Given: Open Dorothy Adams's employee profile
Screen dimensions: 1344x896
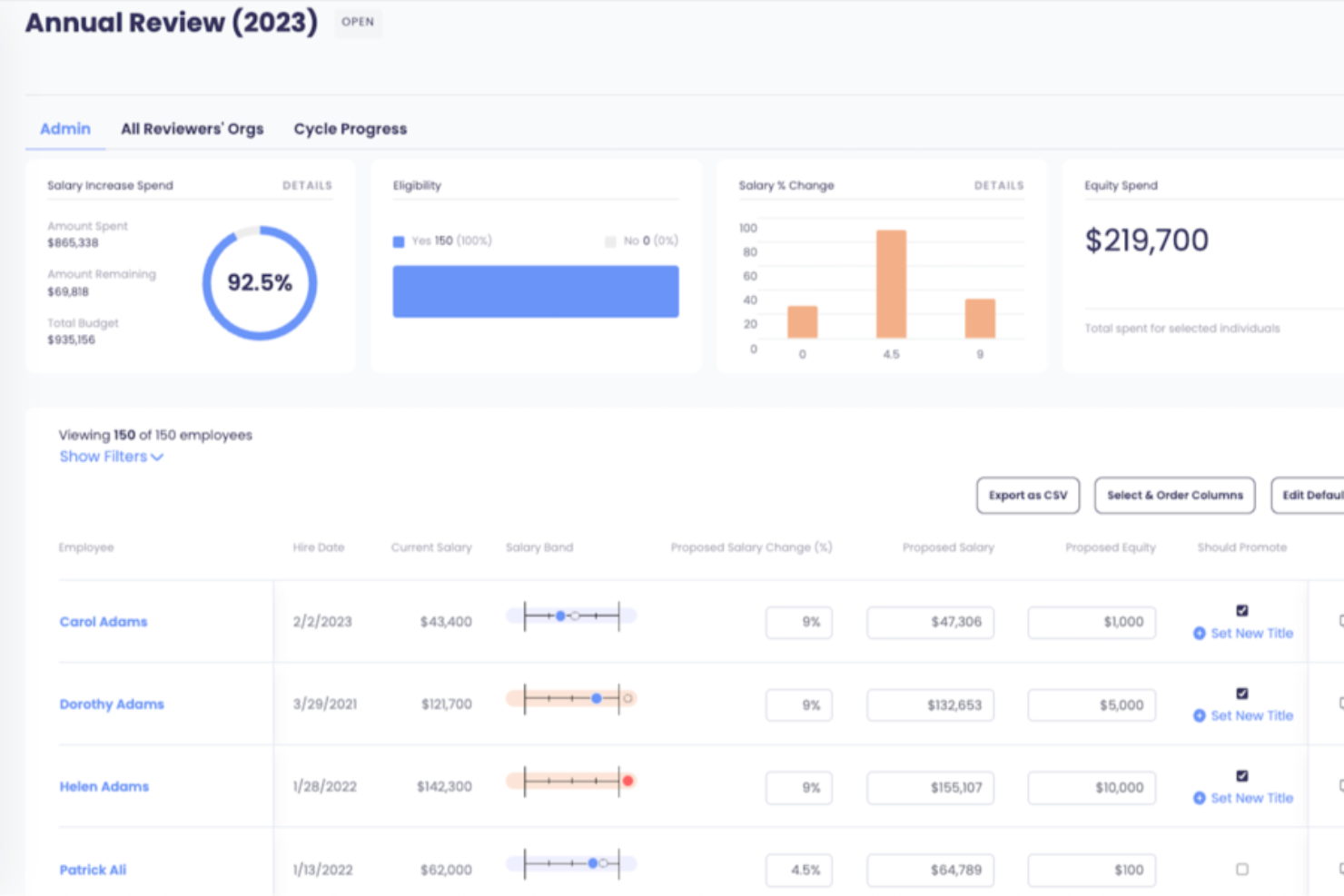Looking at the screenshot, I should tap(111, 704).
